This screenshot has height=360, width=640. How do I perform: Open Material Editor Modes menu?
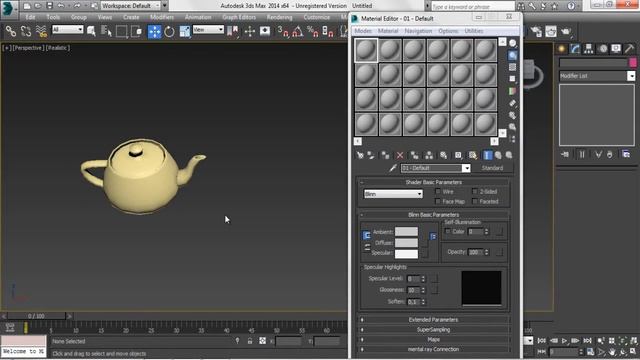[363, 31]
